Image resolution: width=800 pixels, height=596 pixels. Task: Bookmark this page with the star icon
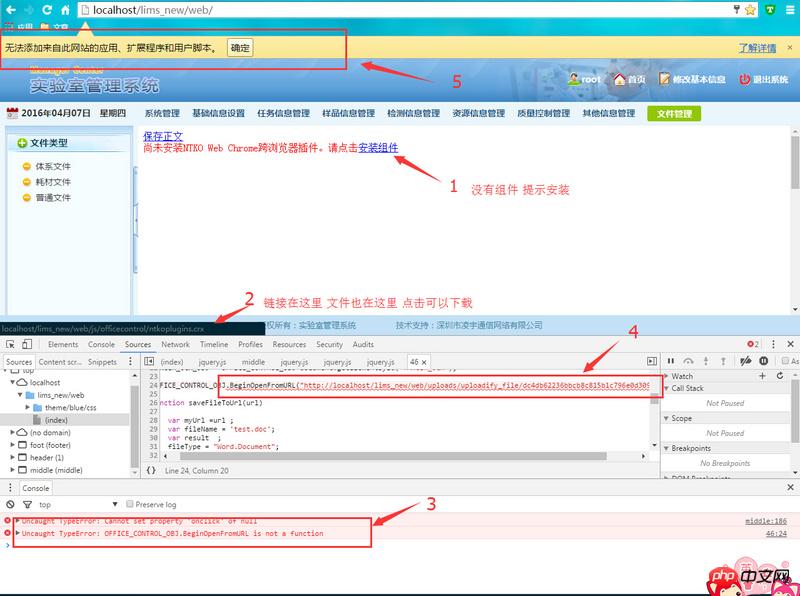[750, 9]
